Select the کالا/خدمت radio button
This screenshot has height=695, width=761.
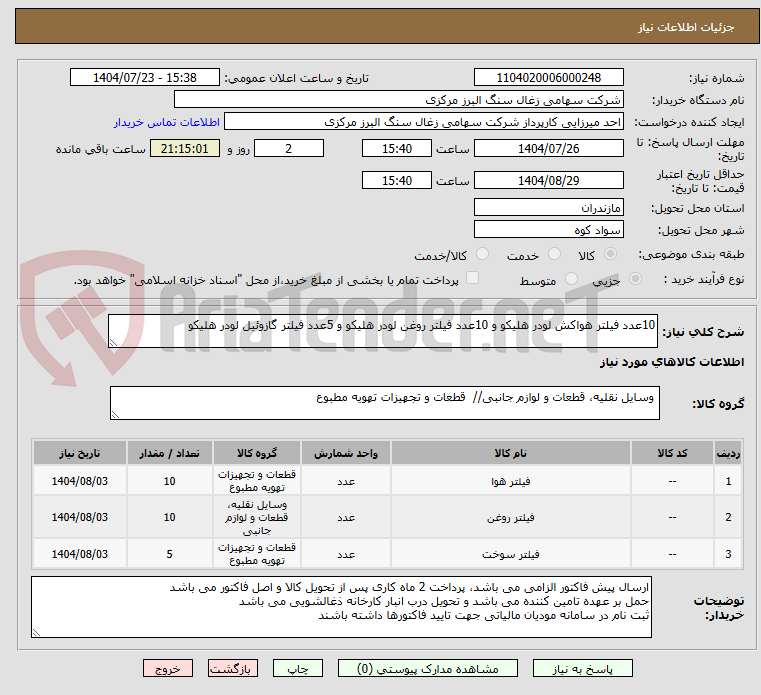[x=482, y=254]
